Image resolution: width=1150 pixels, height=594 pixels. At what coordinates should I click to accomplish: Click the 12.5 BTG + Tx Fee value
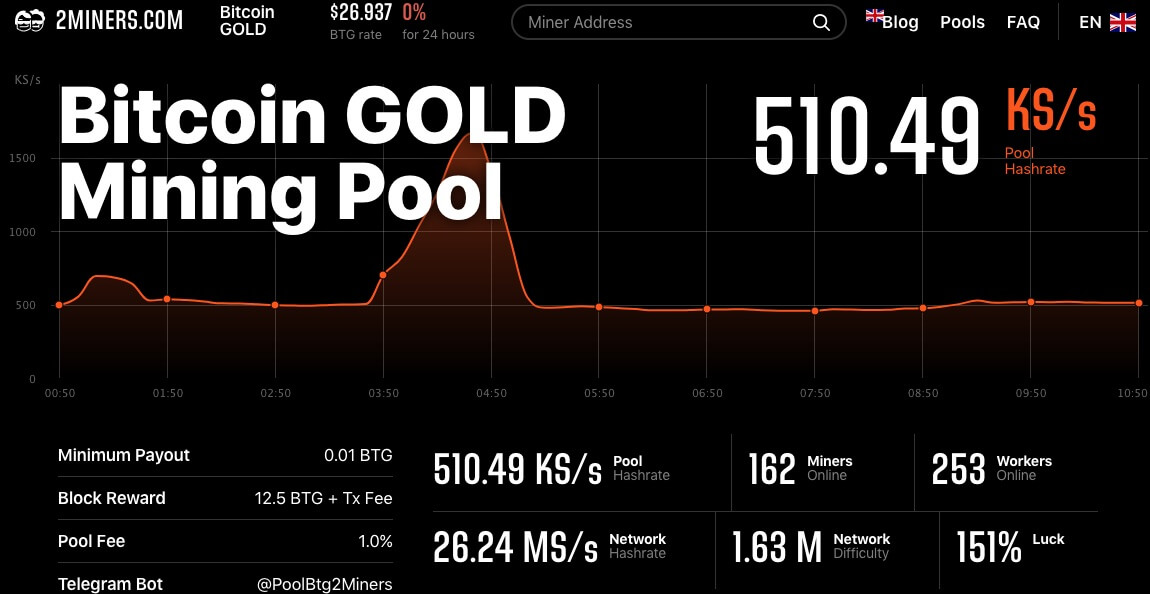pos(323,499)
